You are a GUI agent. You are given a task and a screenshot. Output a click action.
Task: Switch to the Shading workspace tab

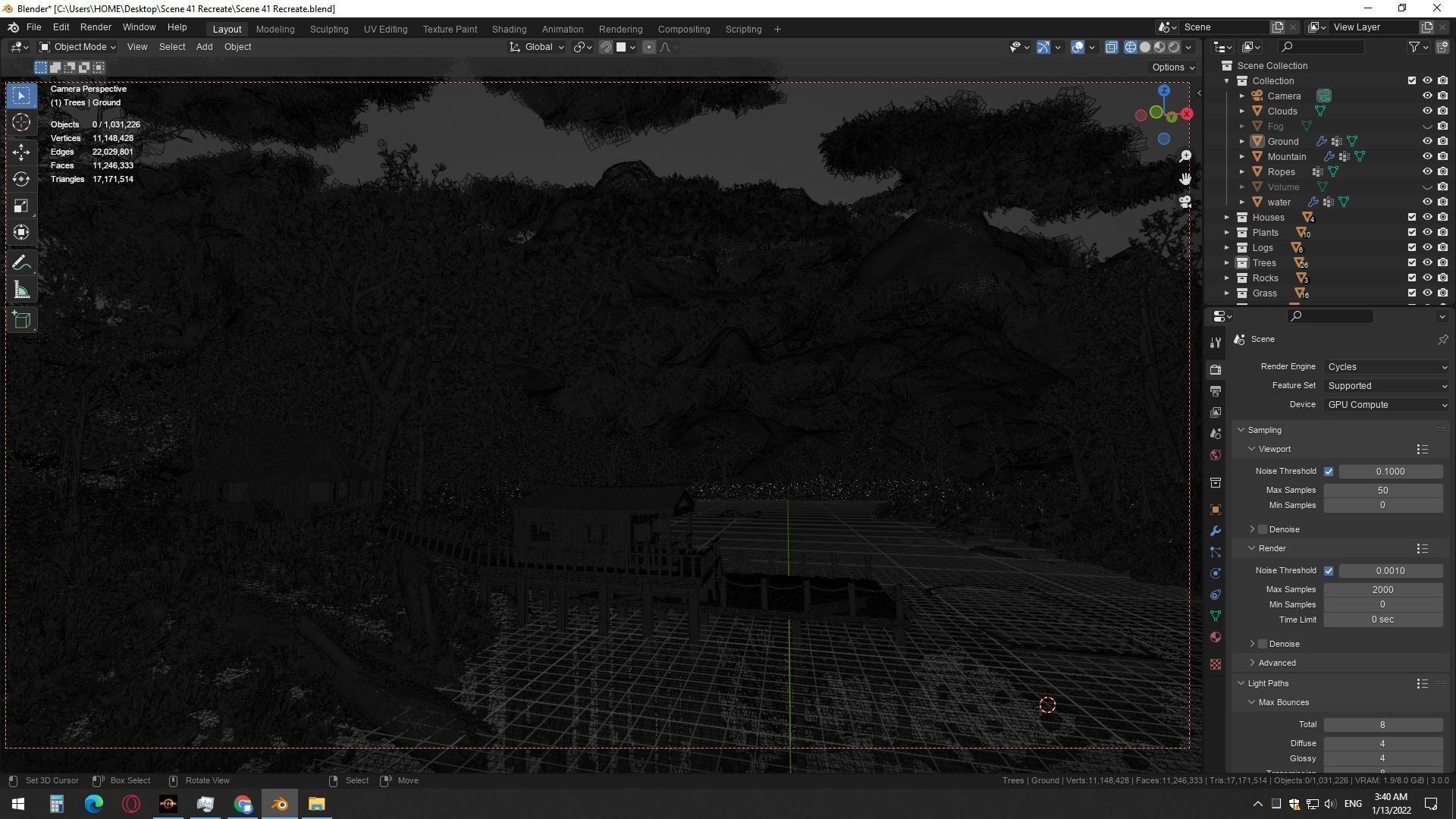509,29
